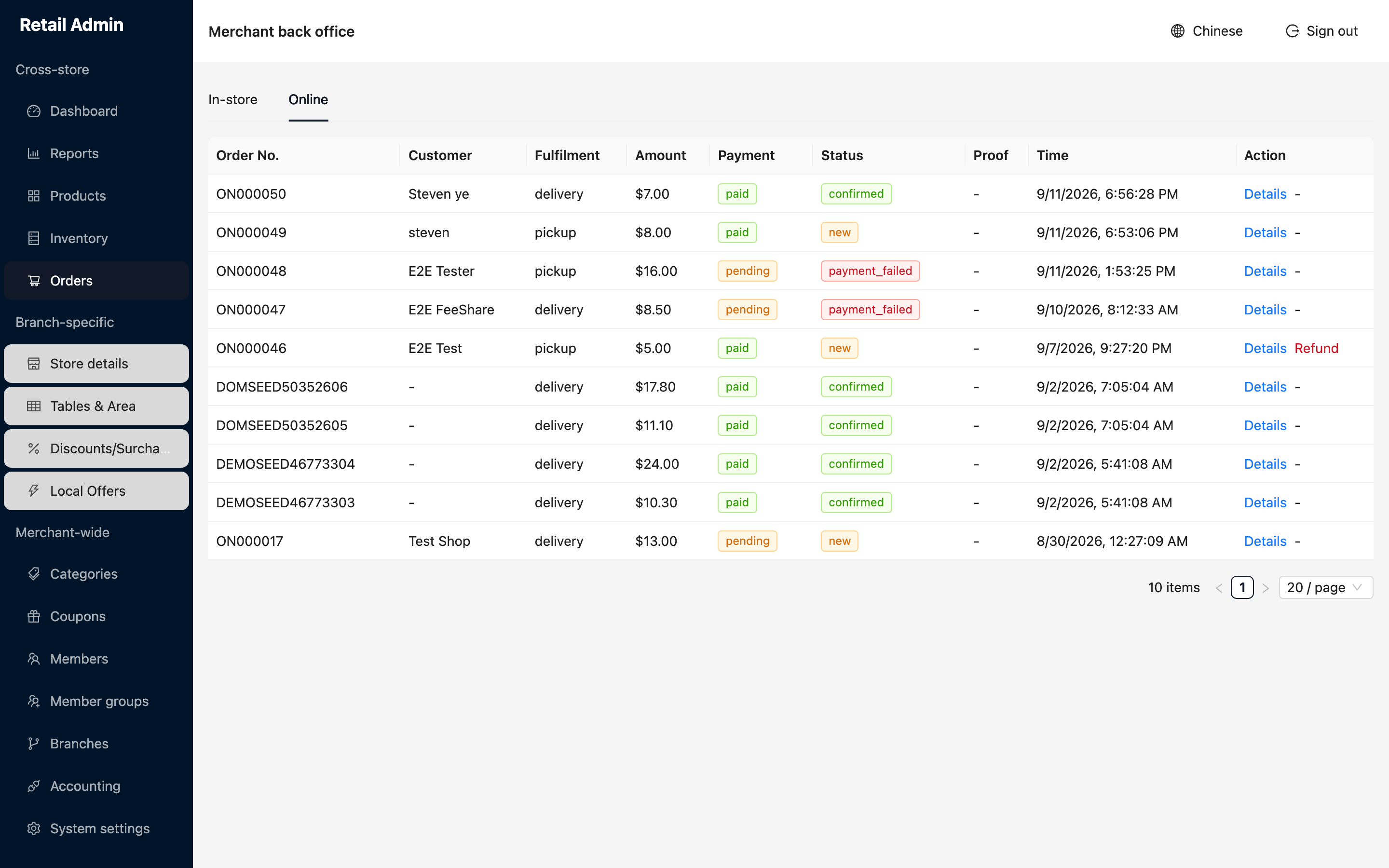Click customer name E2E FeeShare

(451, 310)
